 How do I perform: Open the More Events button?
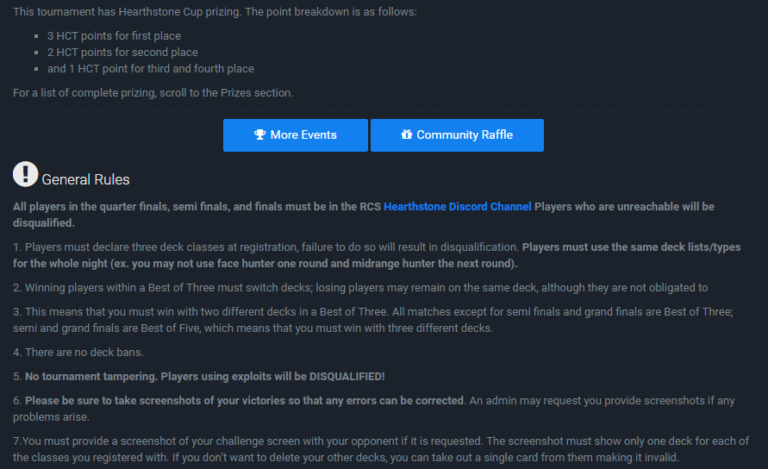[x=295, y=135]
